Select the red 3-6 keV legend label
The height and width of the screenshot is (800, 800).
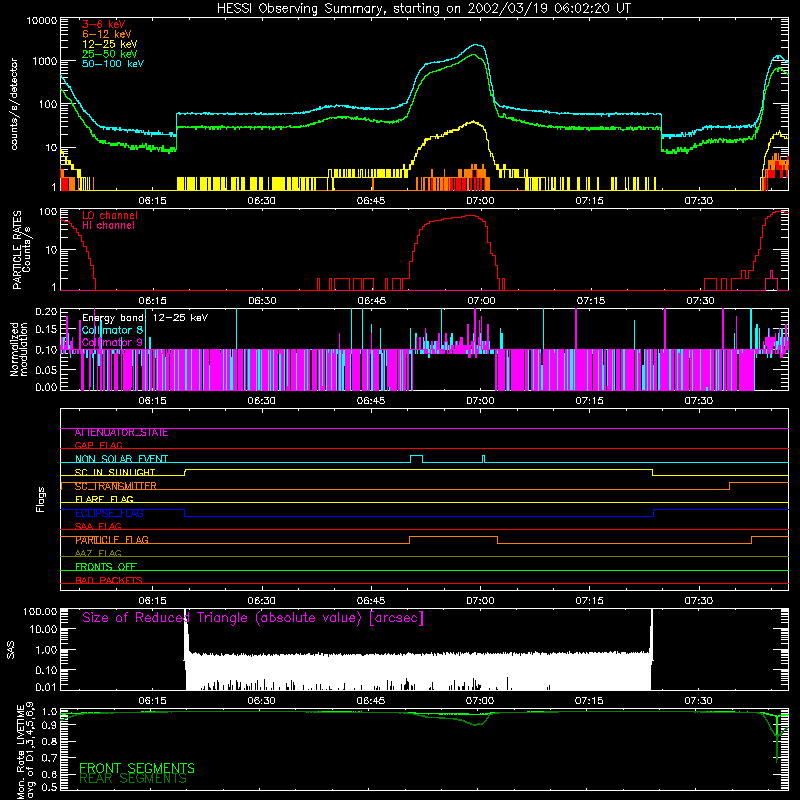pyautogui.click(x=104, y=24)
